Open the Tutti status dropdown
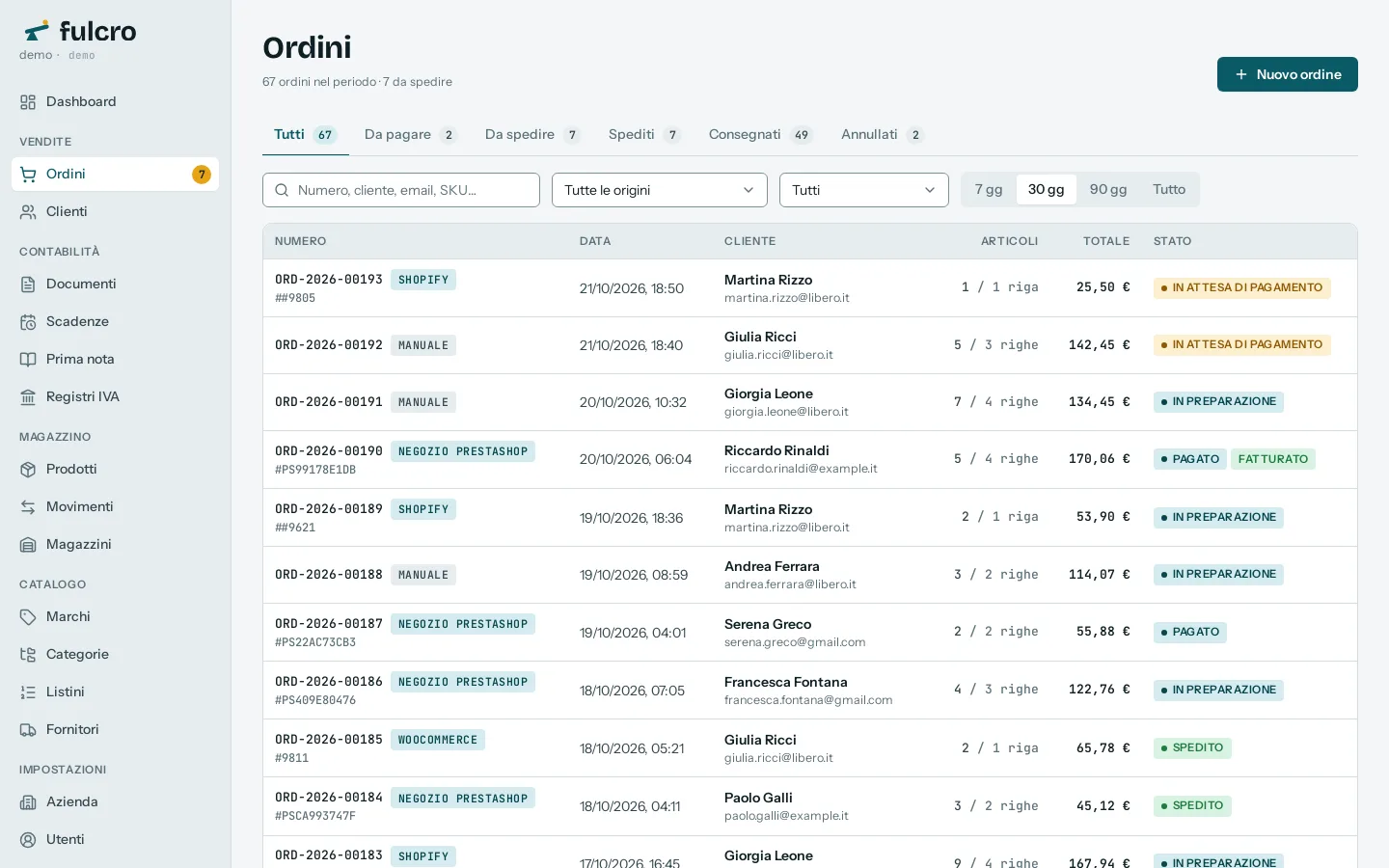1389x868 pixels. click(864, 190)
